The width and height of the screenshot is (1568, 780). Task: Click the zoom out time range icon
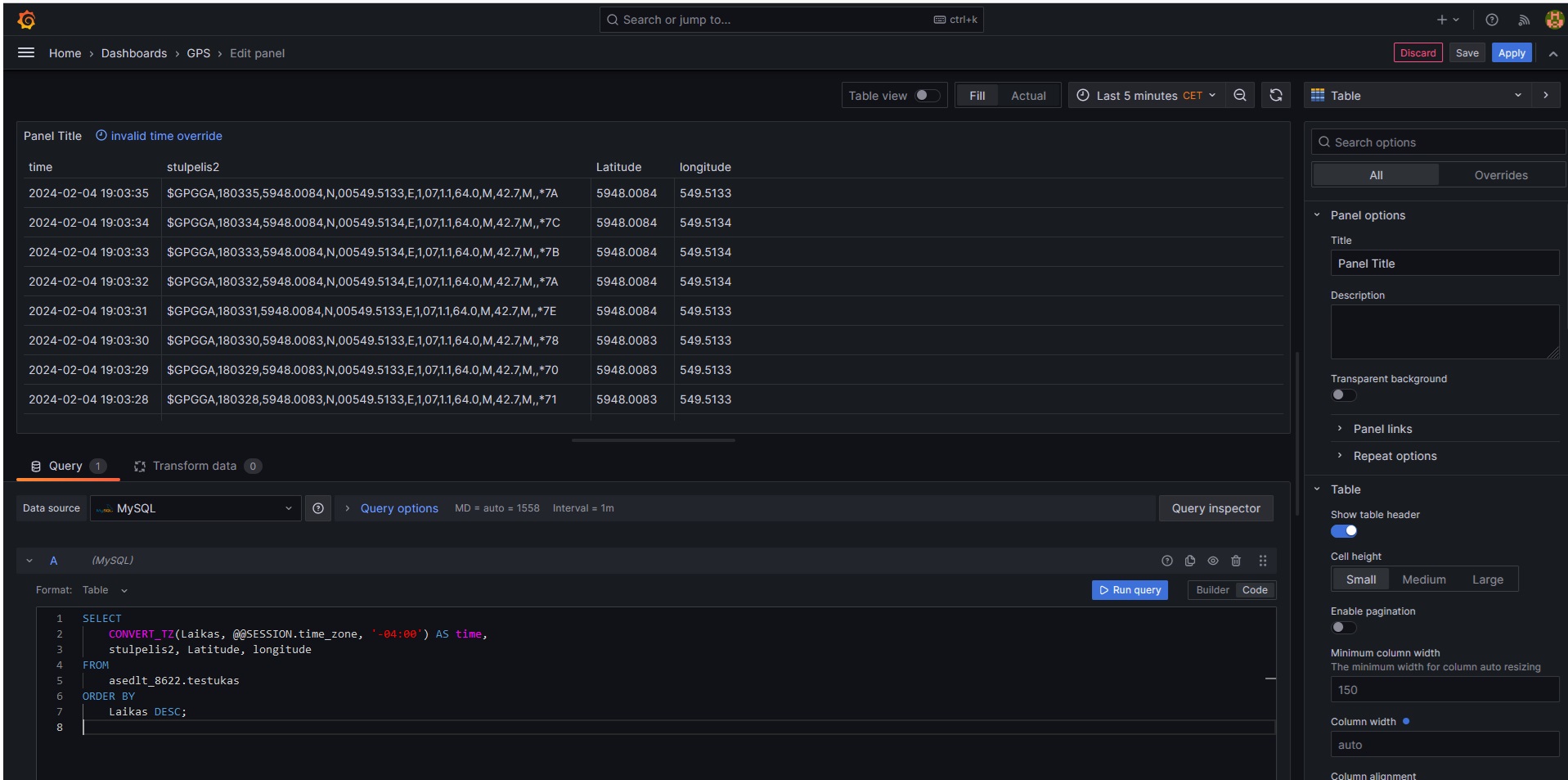click(1240, 96)
